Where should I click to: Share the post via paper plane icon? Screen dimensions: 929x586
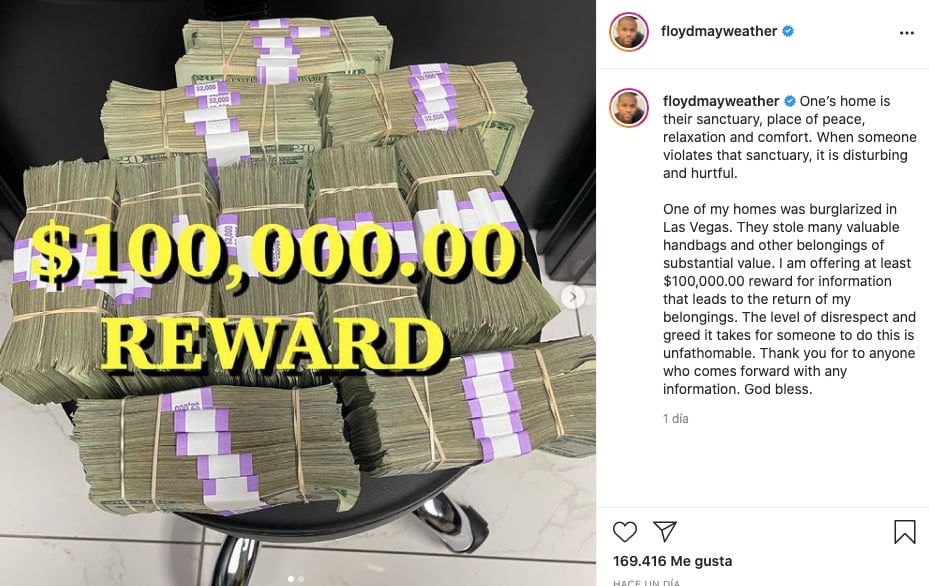point(665,531)
